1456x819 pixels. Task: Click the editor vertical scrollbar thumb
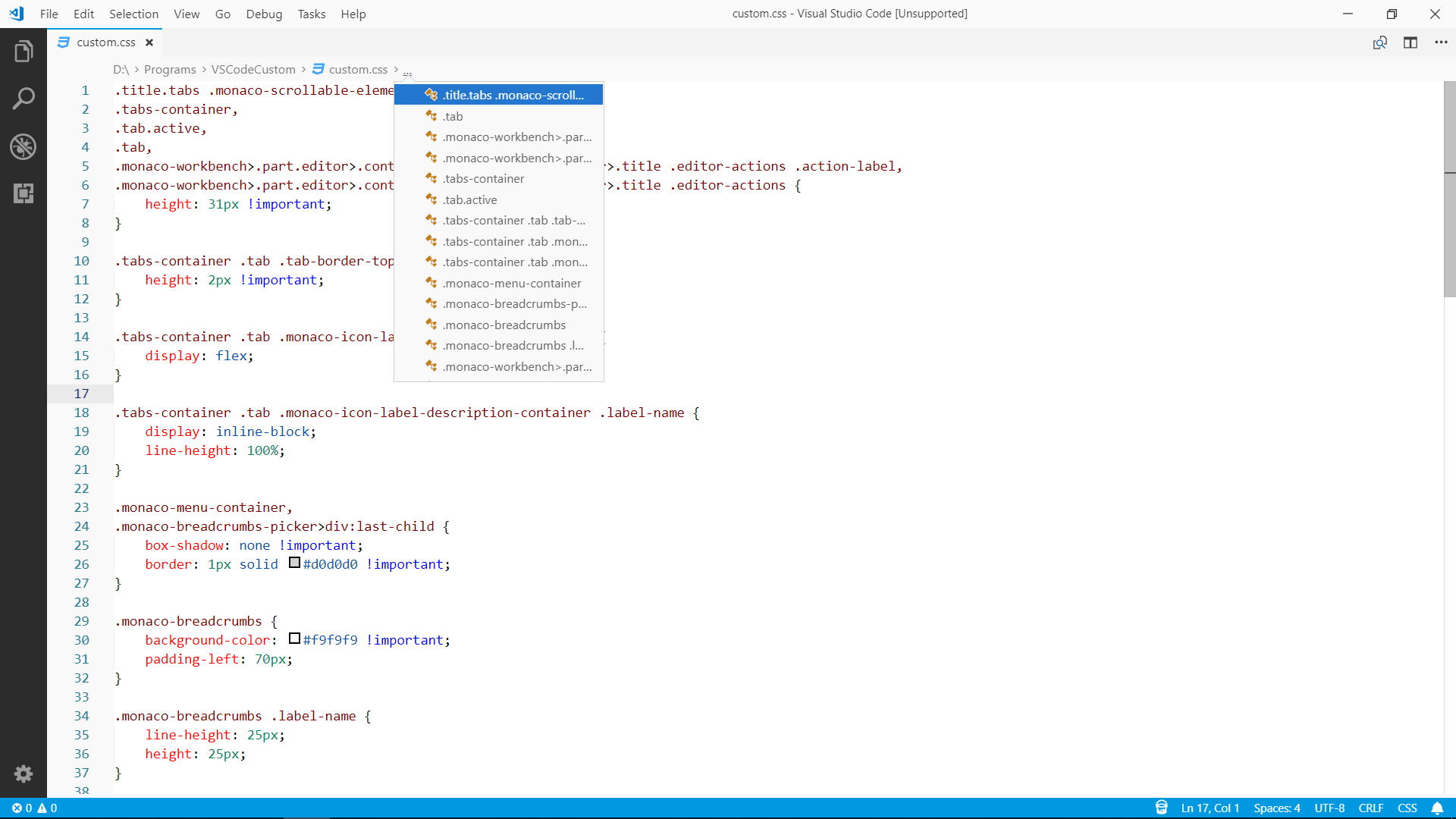pos(1449,190)
